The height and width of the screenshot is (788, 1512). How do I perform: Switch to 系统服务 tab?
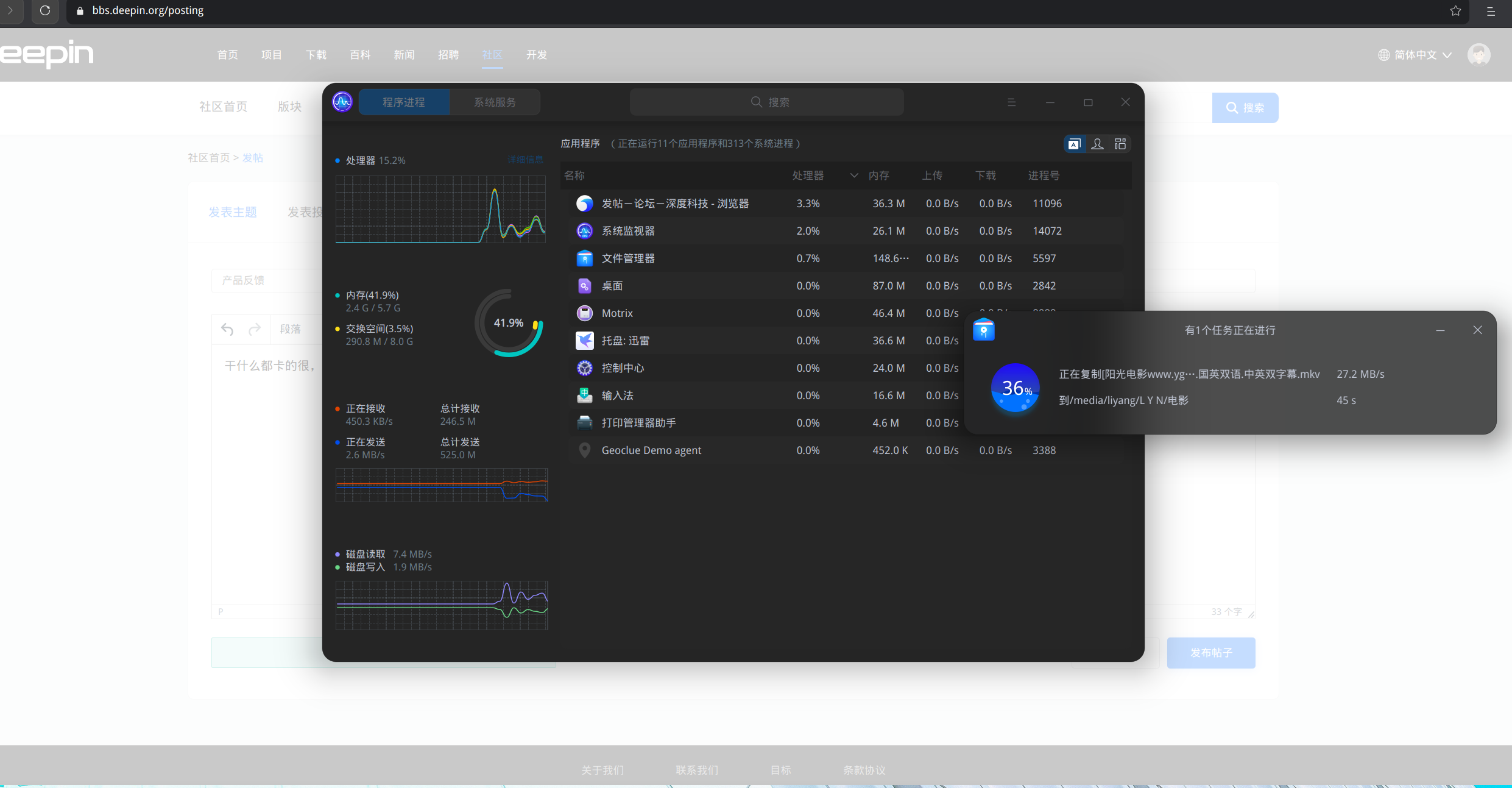click(495, 102)
